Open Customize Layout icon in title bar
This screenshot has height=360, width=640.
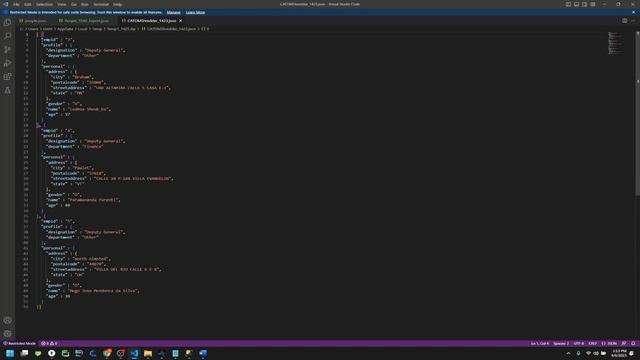(x=593, y=4)
